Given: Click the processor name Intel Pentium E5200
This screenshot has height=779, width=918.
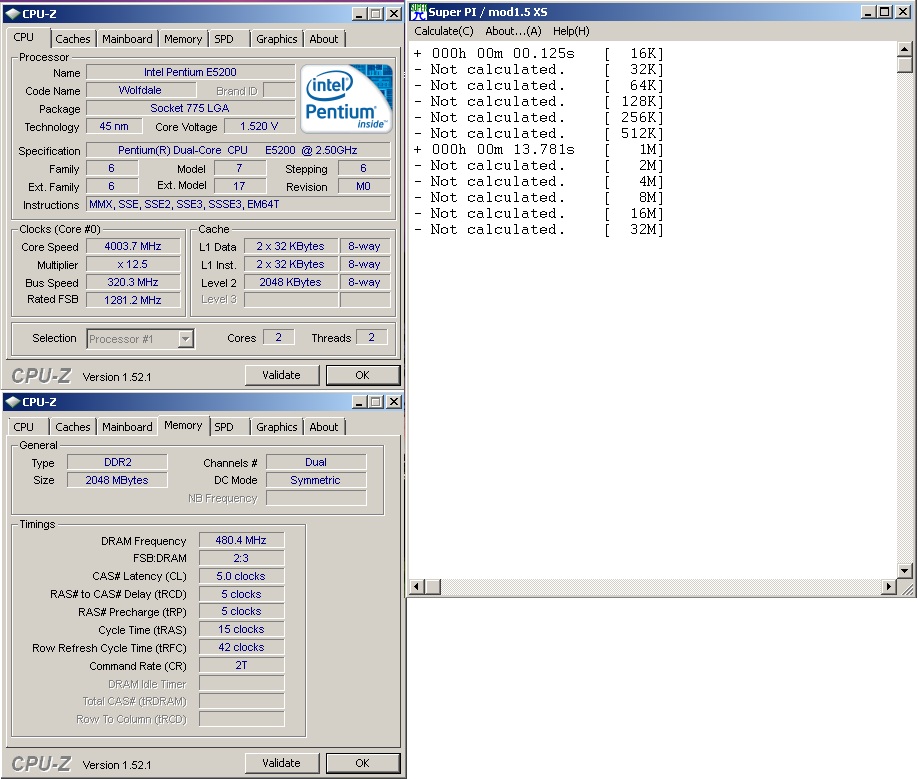Looking at the screenshot, I should (x=190, y=72).
